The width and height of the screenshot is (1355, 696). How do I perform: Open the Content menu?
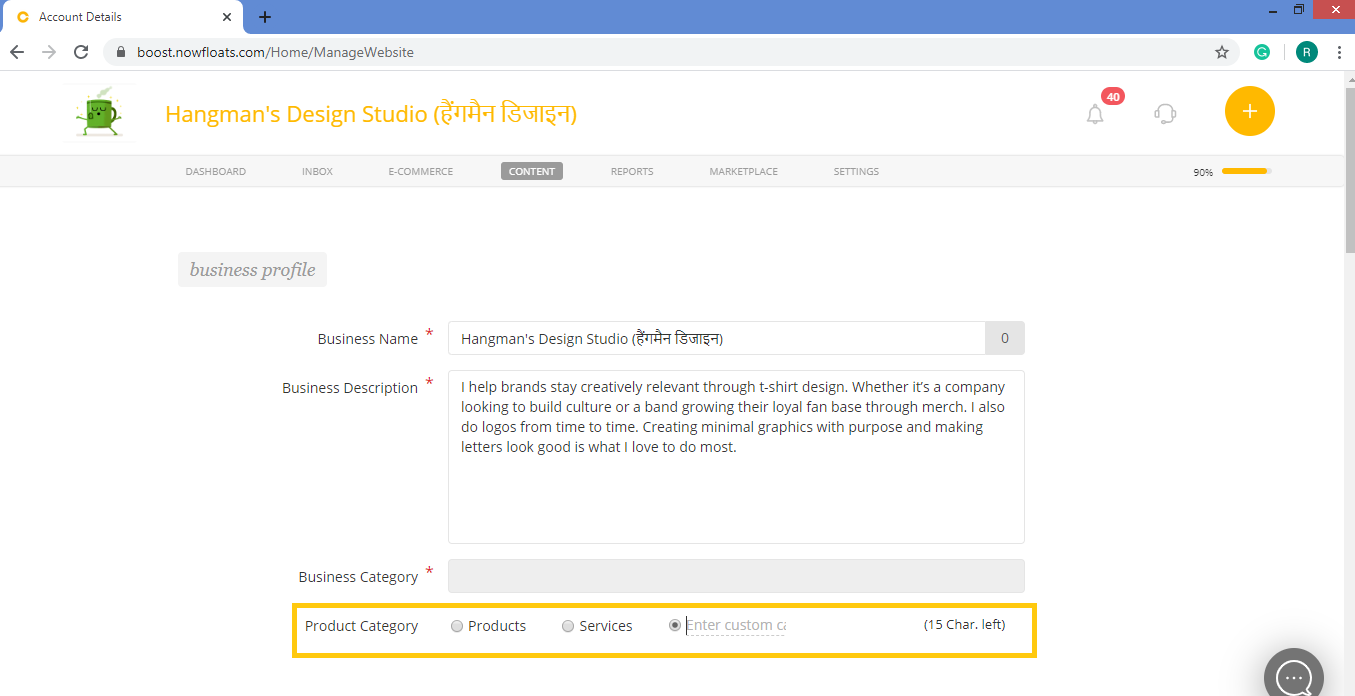pyautogui.click(x=532, y=171)
